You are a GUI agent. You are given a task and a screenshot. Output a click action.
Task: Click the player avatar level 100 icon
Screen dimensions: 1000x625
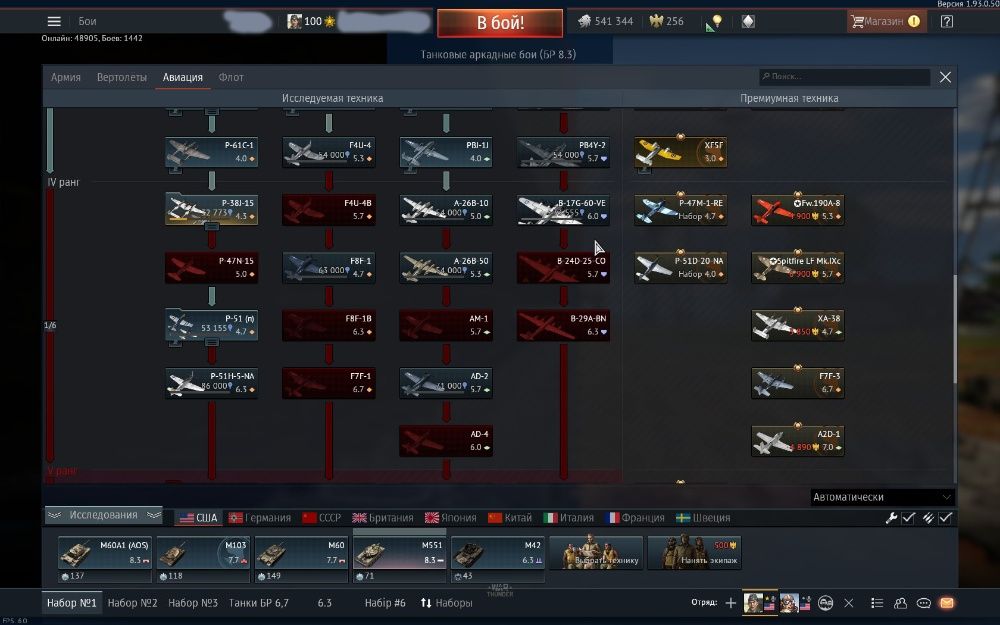point(294,21)
